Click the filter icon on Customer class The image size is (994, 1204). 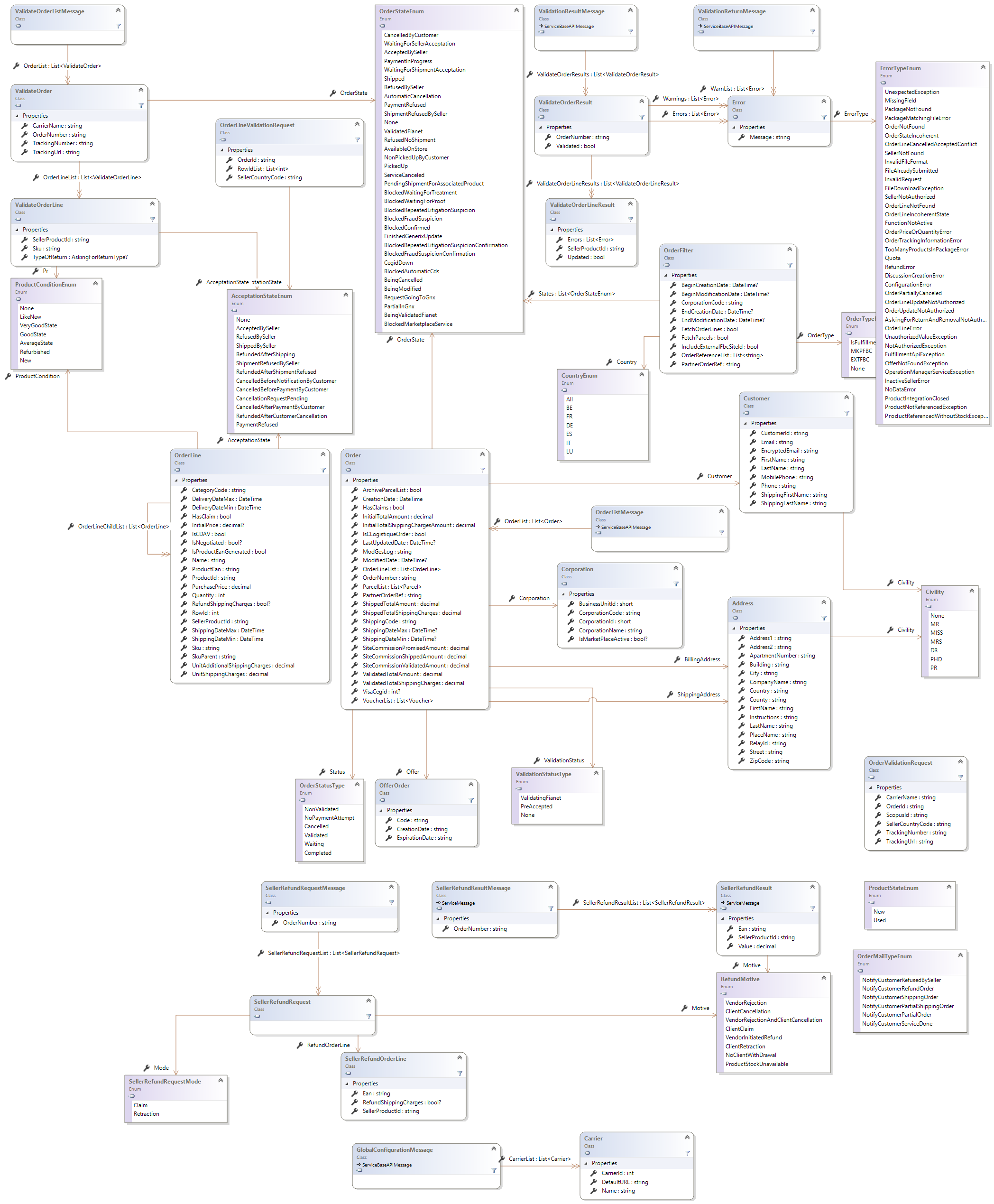tap(846, 414)
